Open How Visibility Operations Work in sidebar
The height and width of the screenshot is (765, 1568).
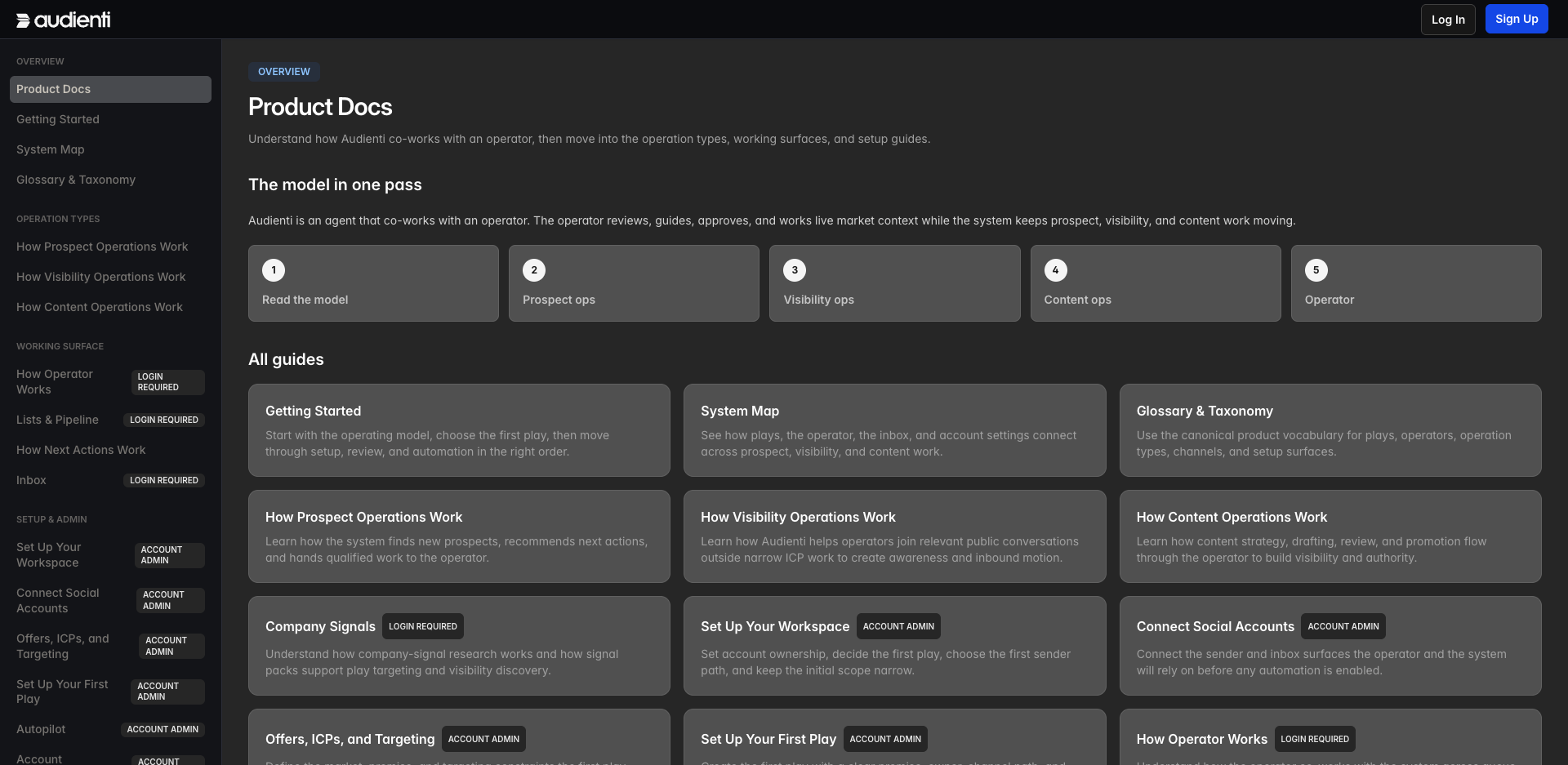[110, 277]
